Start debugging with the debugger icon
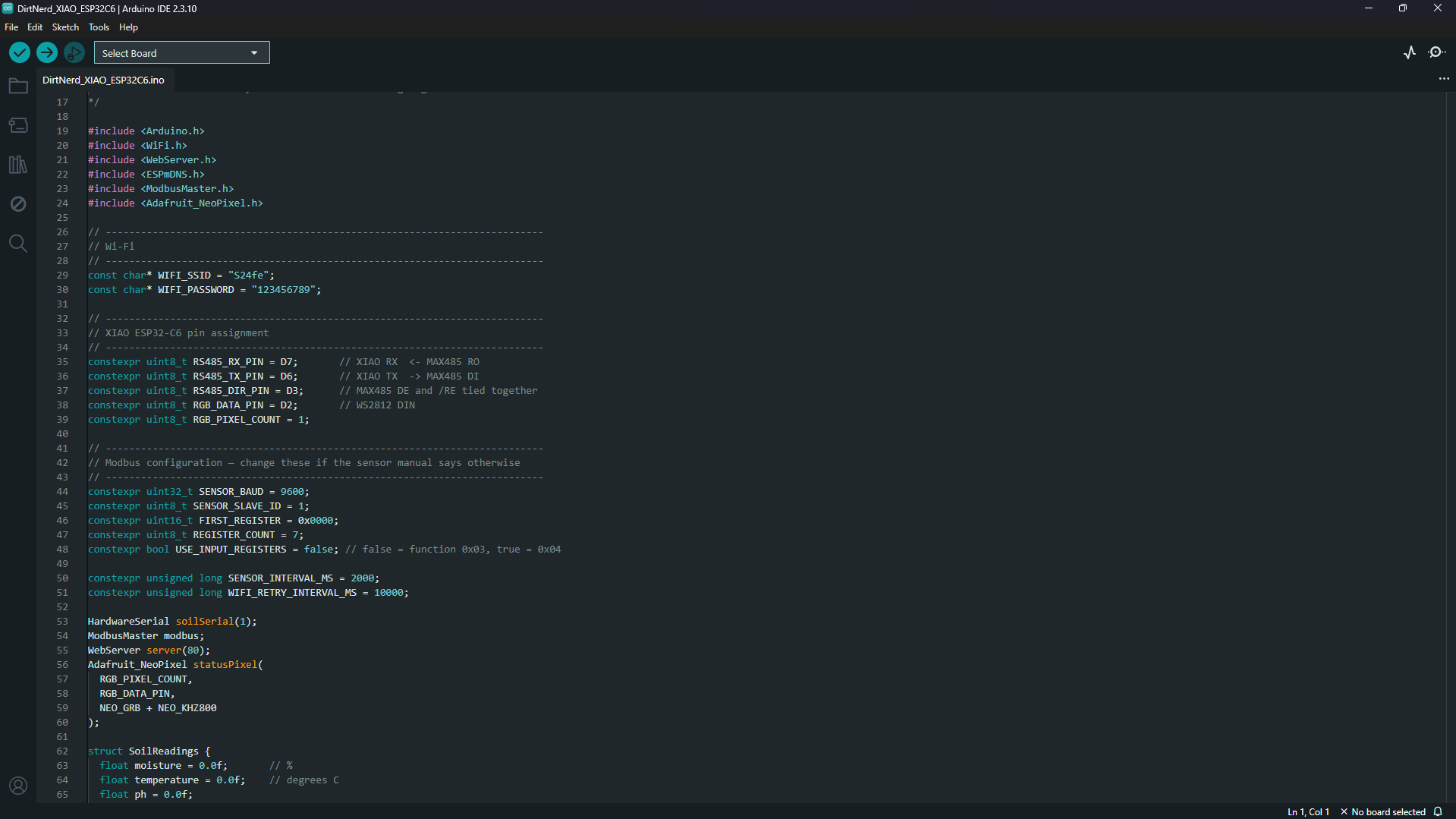The image size is (1456, 819). pyautogui.click(x=74, y=52)
